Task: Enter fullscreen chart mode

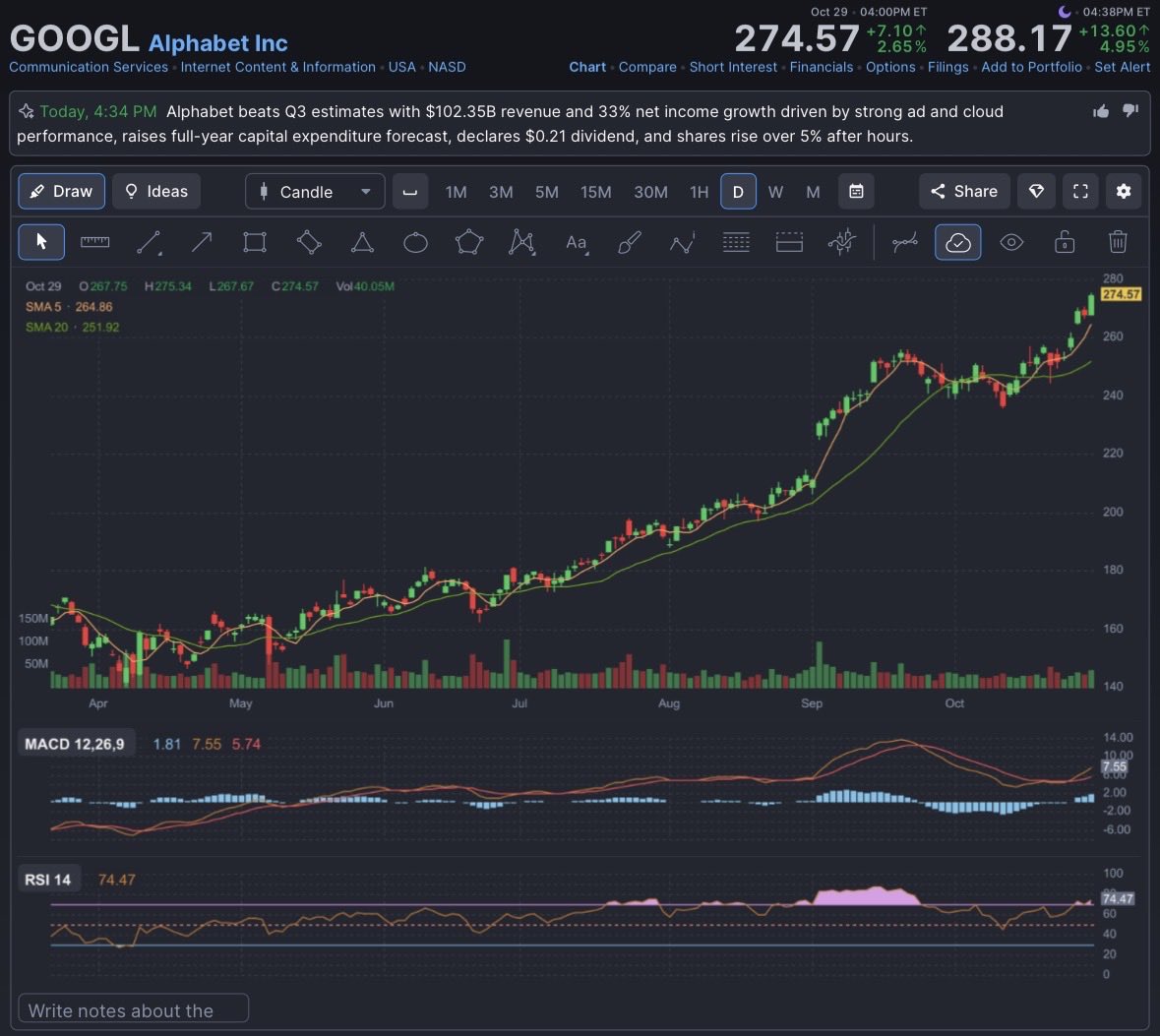Action: (x=1080, y=192)
